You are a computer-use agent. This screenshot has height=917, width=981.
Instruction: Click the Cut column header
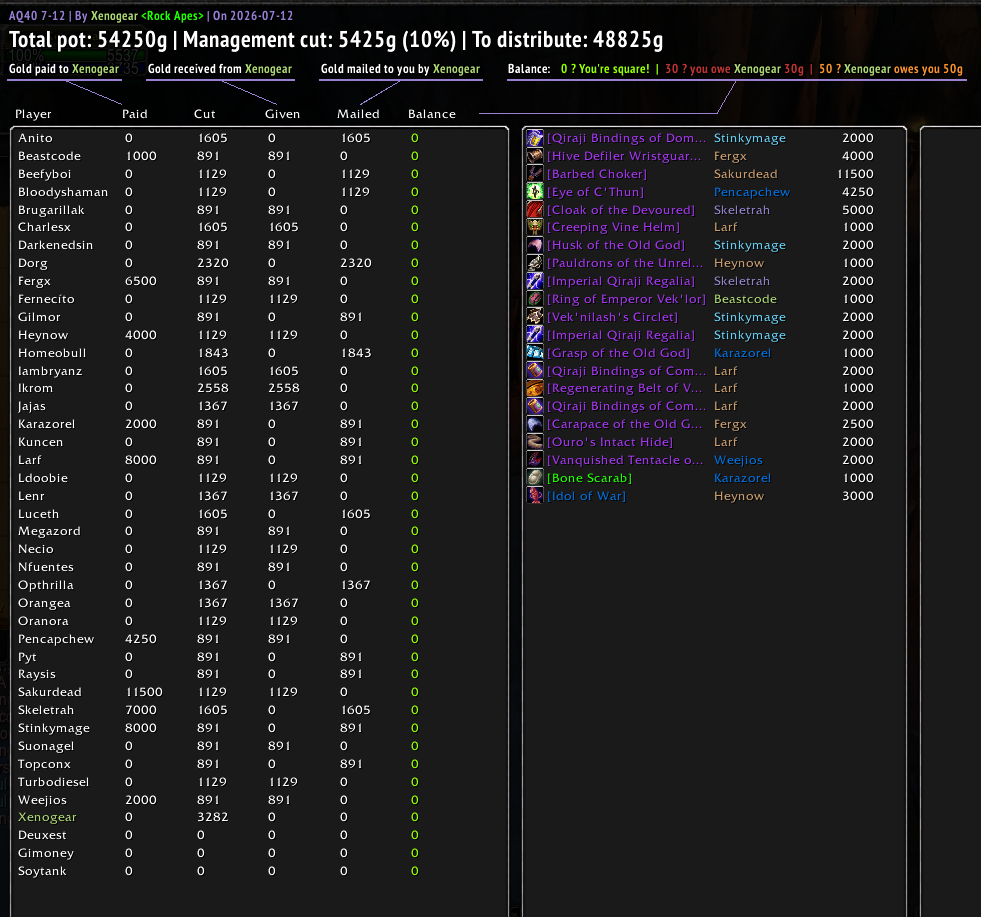[205, 114]
